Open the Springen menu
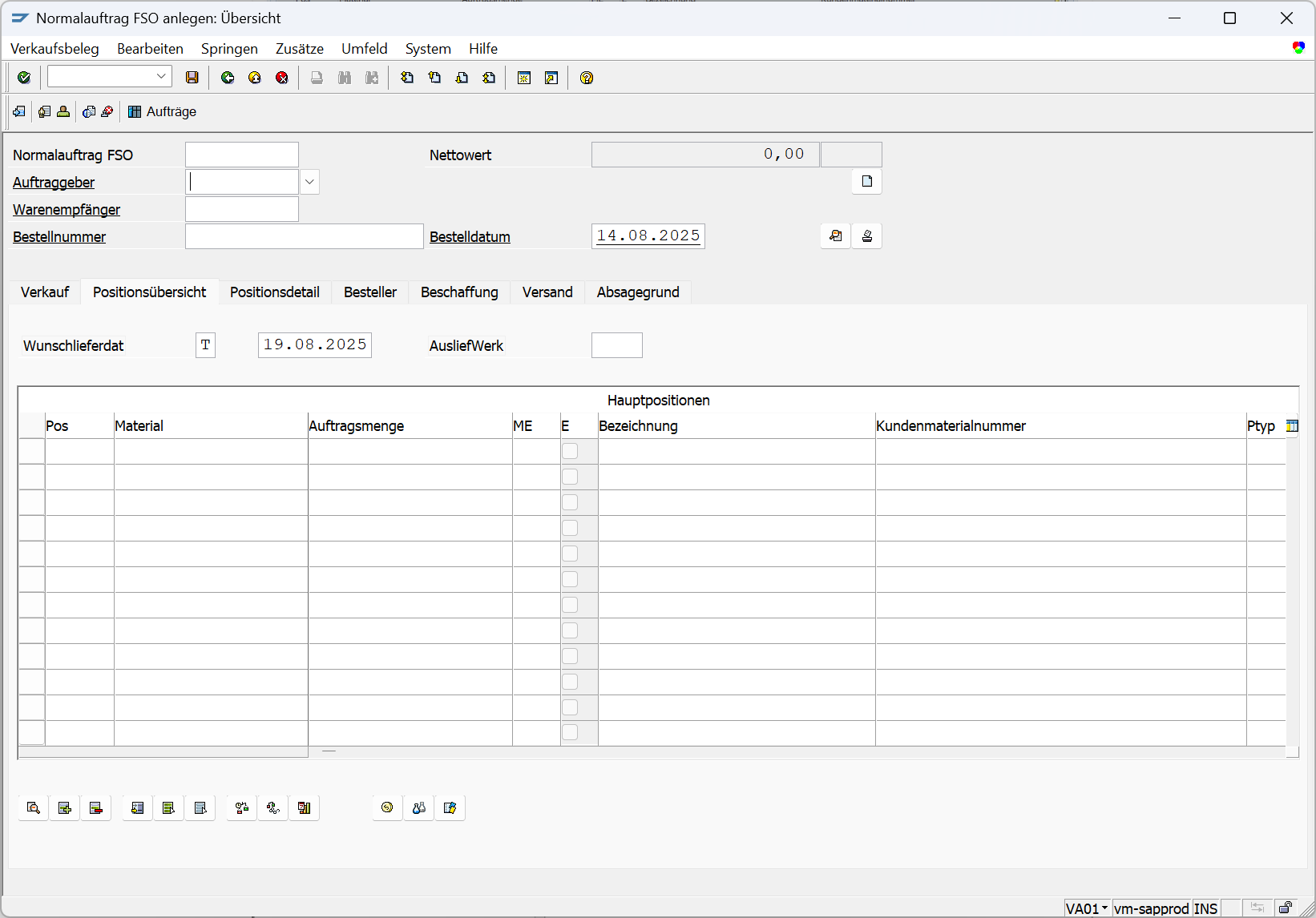1316x918 pixels. point(229,49)
